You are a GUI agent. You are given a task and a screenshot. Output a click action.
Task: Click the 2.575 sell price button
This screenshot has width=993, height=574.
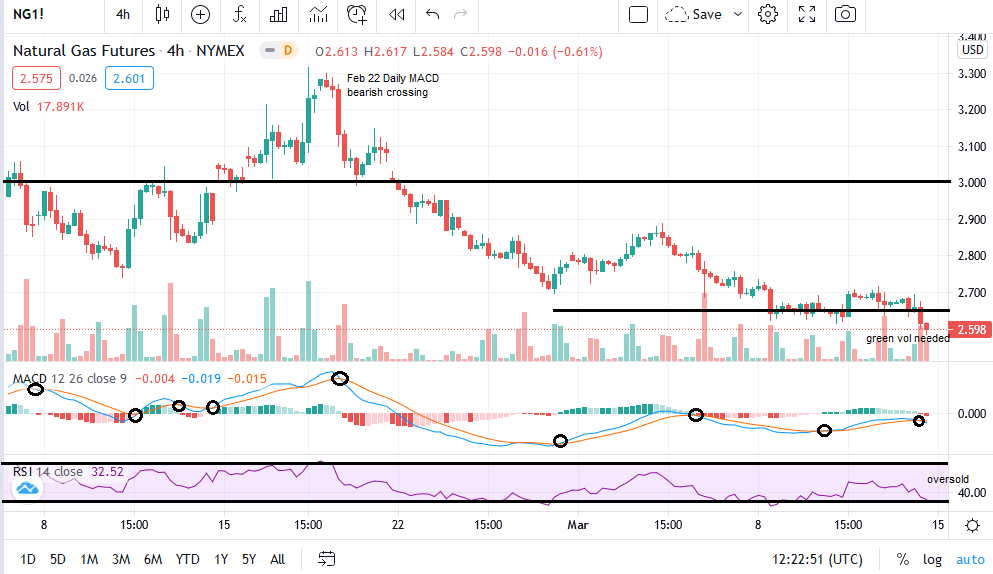pos(36,79)
